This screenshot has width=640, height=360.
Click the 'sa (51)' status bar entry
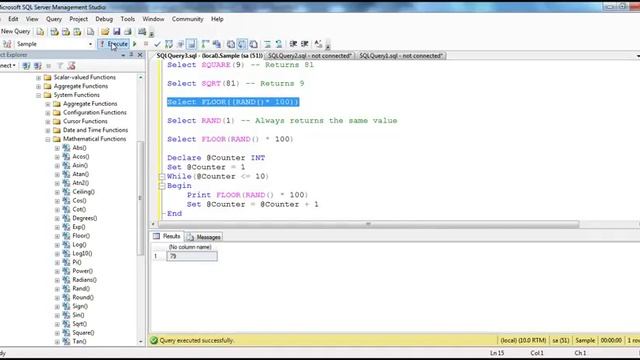point(560,340)
